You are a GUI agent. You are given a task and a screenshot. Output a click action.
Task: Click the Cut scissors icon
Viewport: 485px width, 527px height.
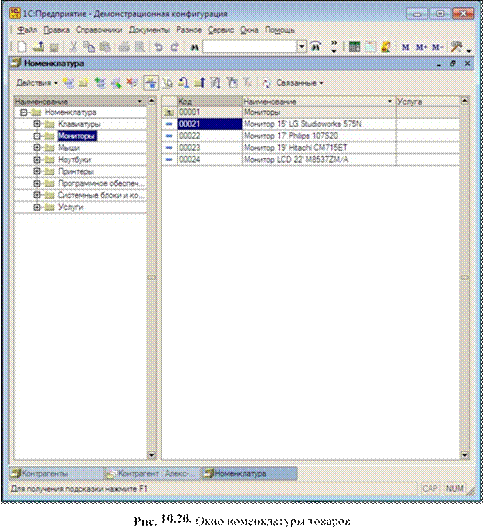73,47
